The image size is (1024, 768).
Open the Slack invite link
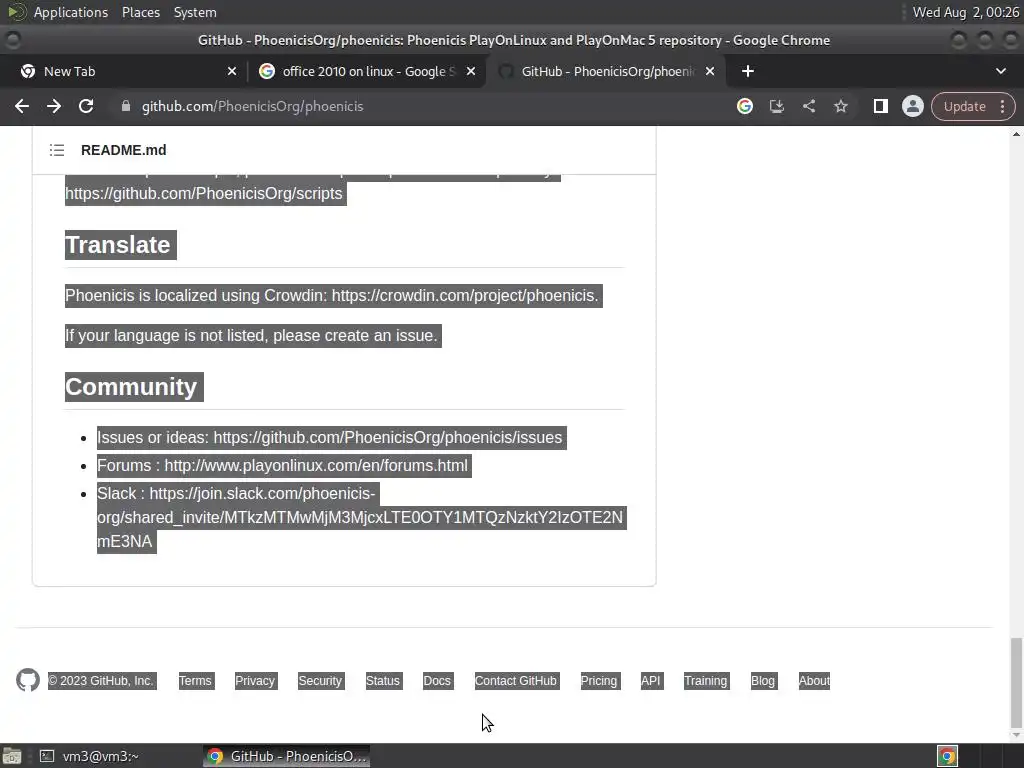click(x=360, y=517)
